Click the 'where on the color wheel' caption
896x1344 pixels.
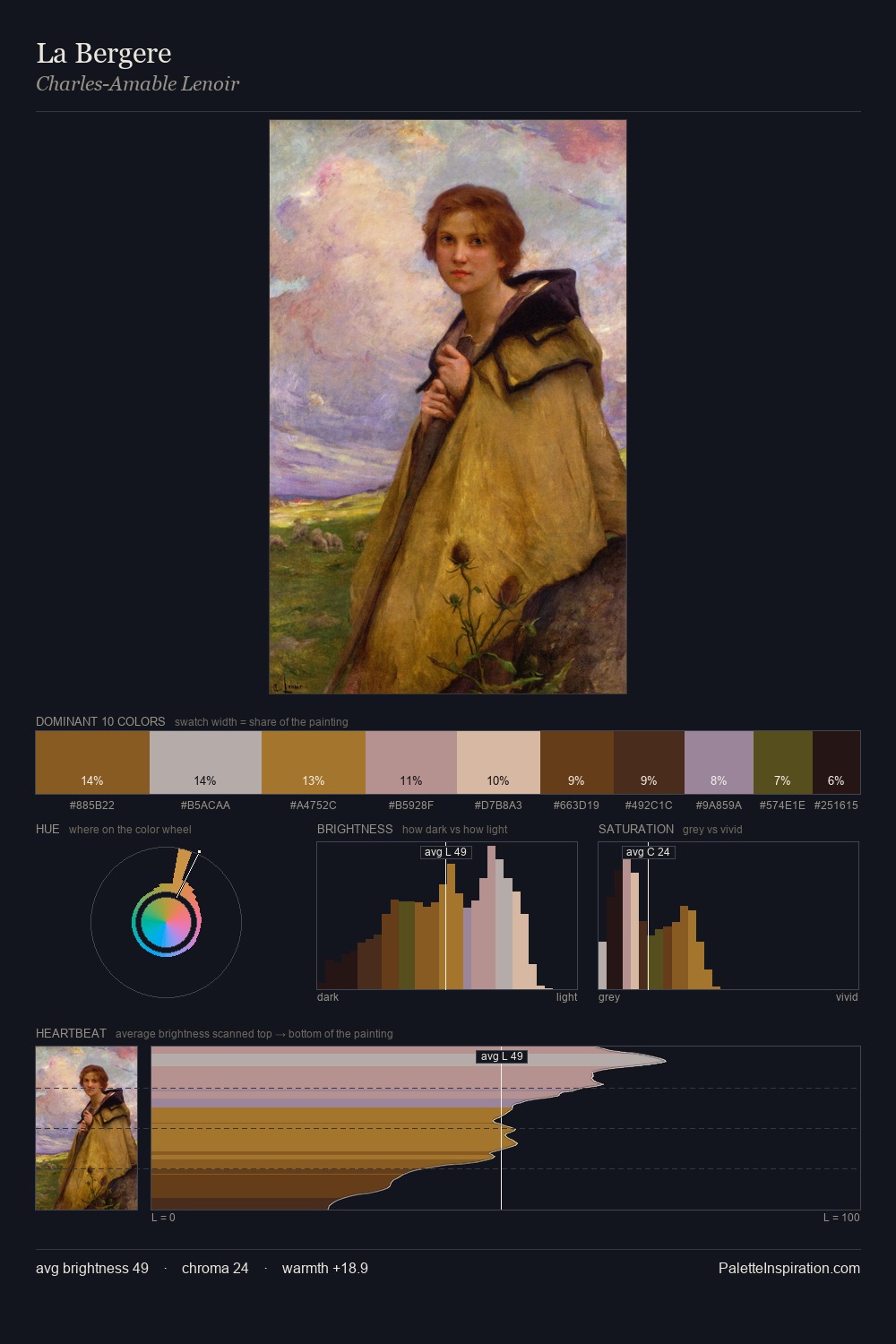tap(130, 830)
